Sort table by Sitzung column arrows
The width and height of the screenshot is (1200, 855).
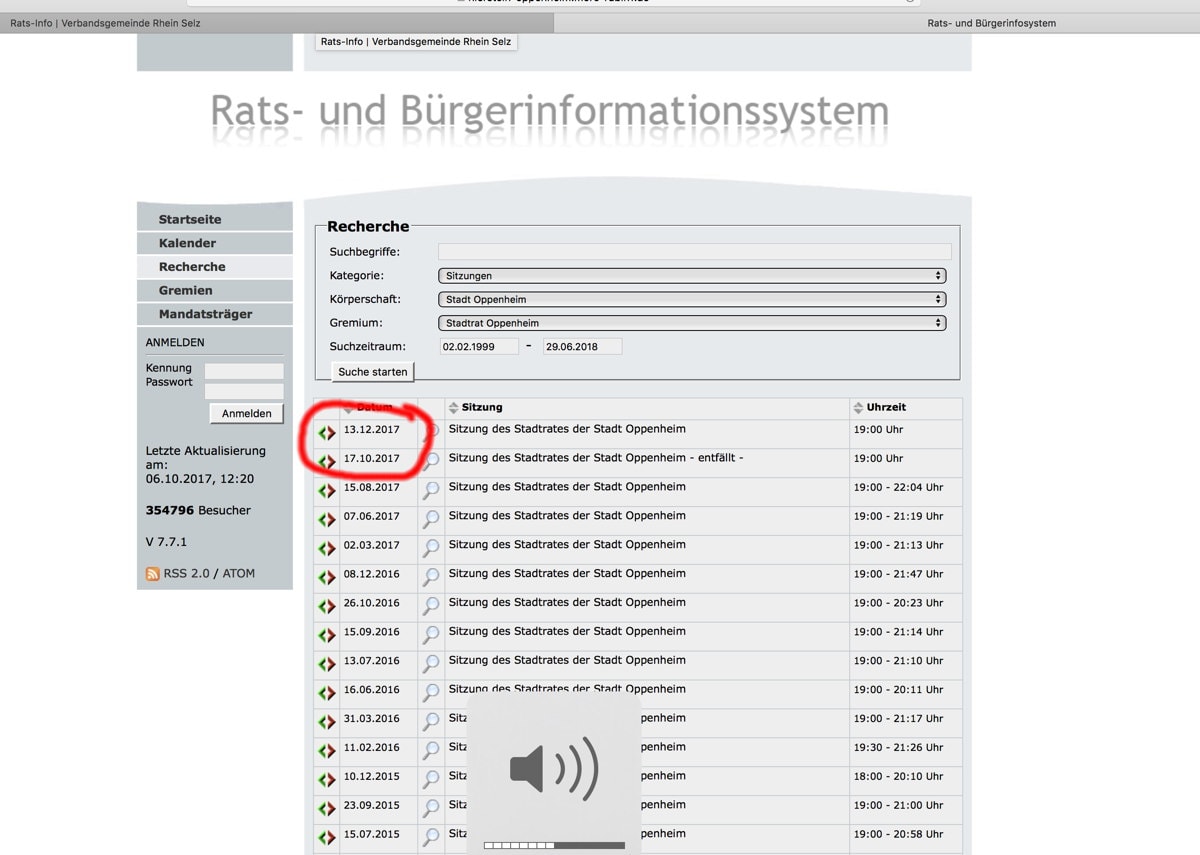453,408
